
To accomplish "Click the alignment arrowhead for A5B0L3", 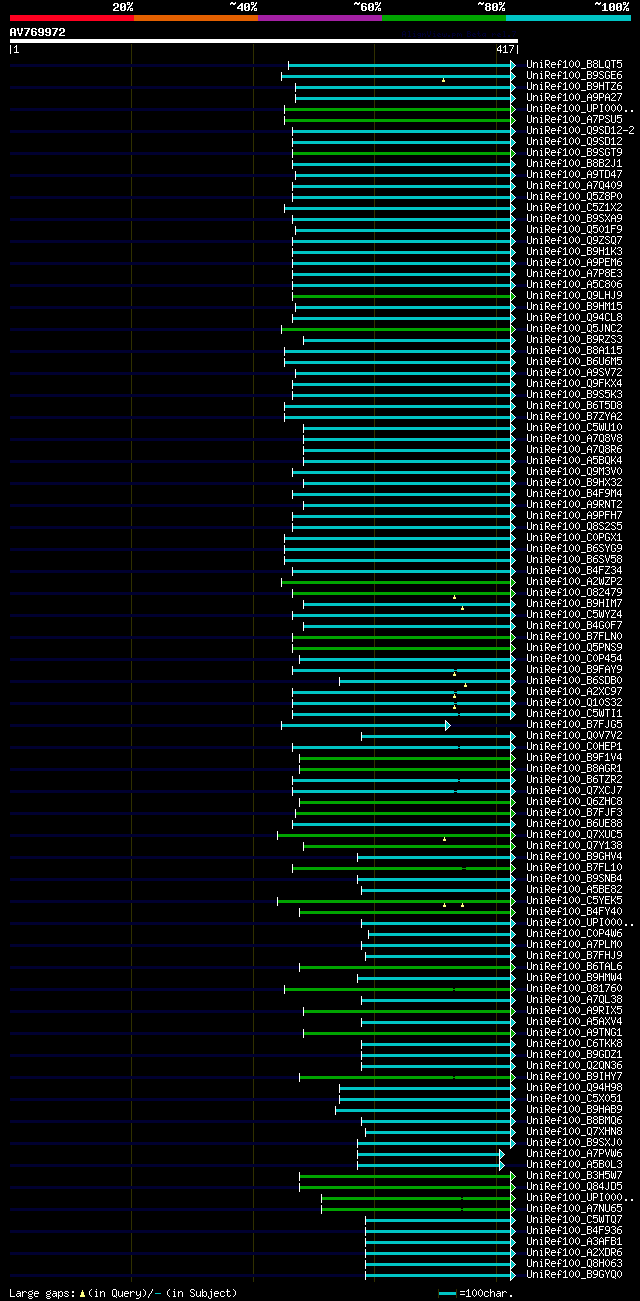I will (x=502, y=1164).
